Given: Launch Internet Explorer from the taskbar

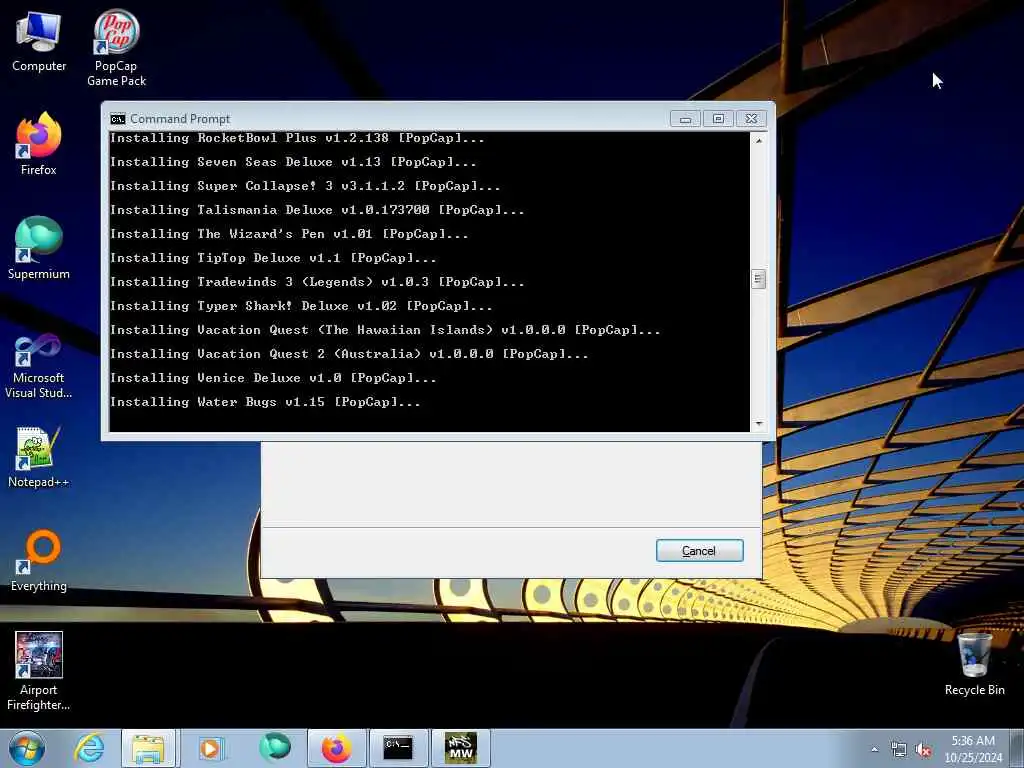Looking at the screenshot, I should click(x=89, y=748).
